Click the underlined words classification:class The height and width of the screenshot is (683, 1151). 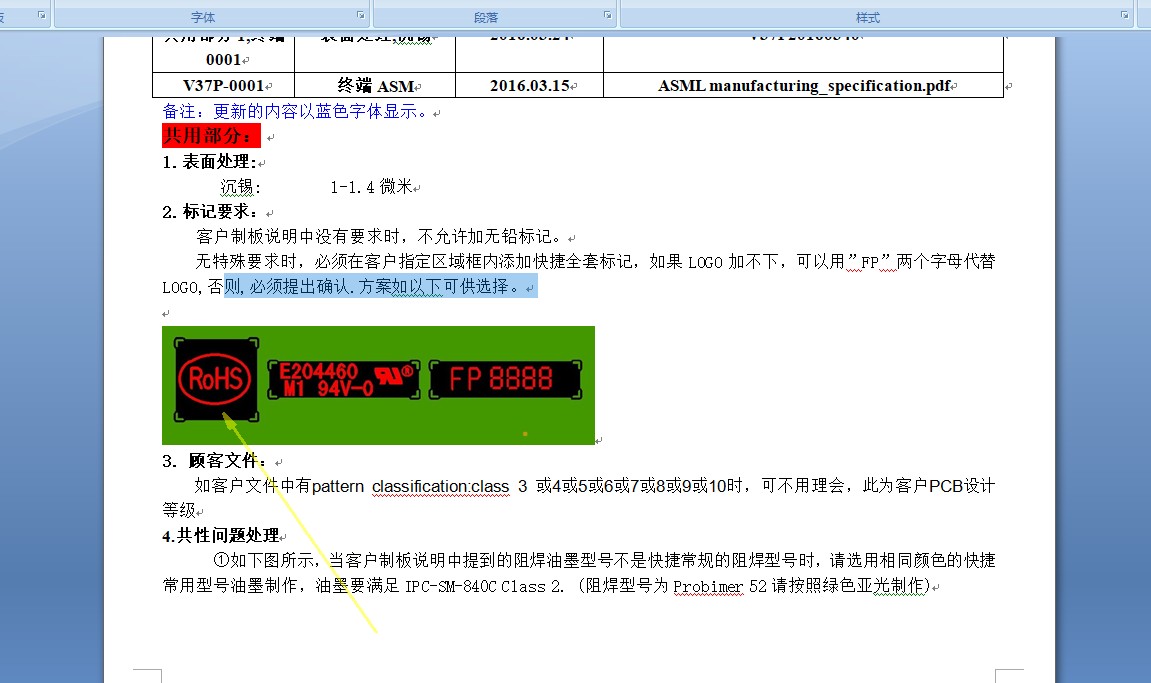440,486
